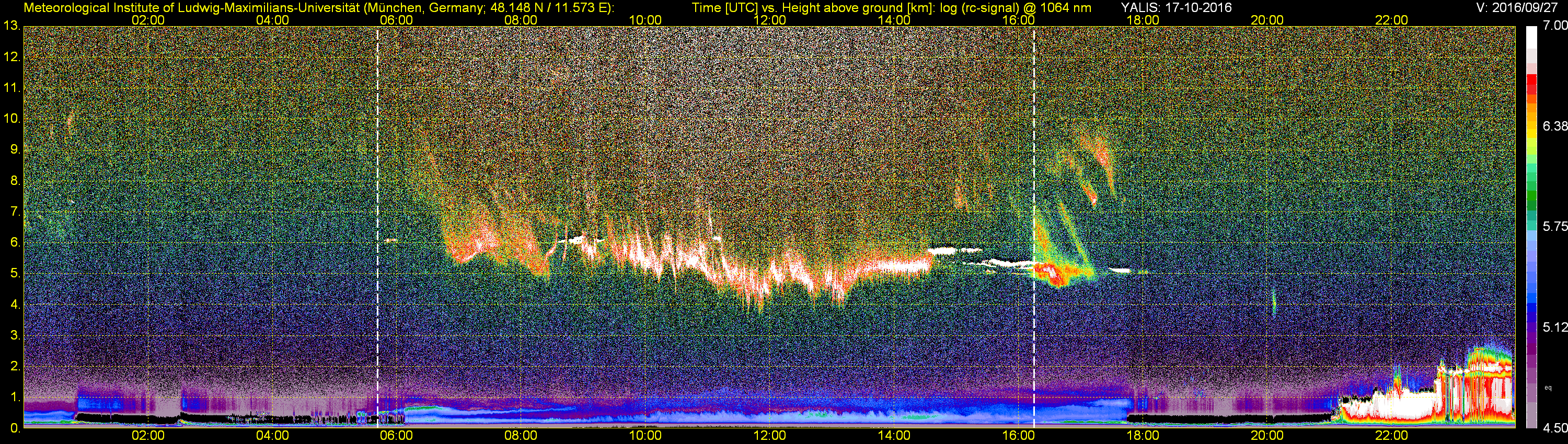Pick the 2 km height axis label
This screenshot has width=1568, height=444.
pyautogui.click(x=15, y=366)
